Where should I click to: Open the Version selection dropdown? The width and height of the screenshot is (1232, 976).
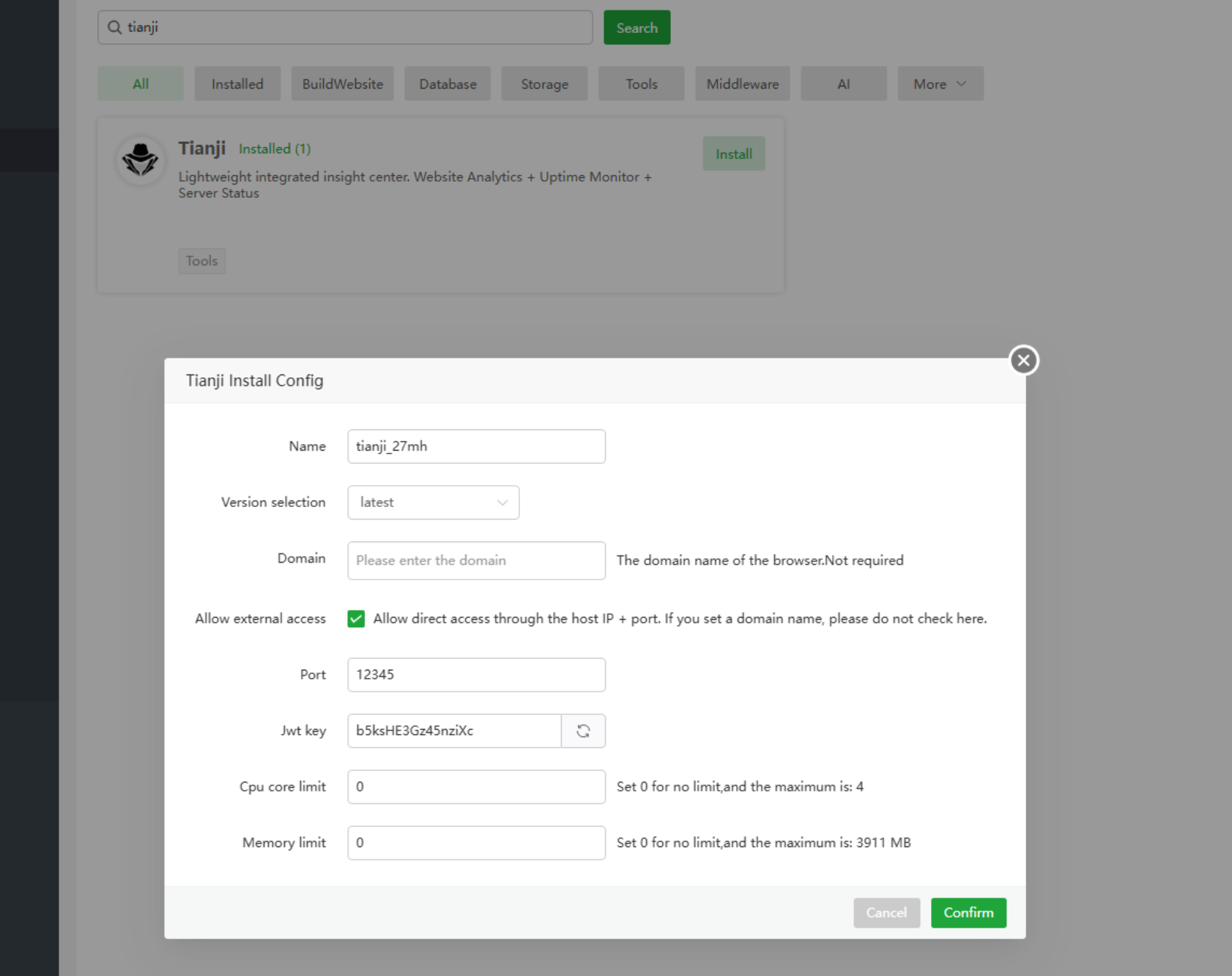(x=433, y=503)
